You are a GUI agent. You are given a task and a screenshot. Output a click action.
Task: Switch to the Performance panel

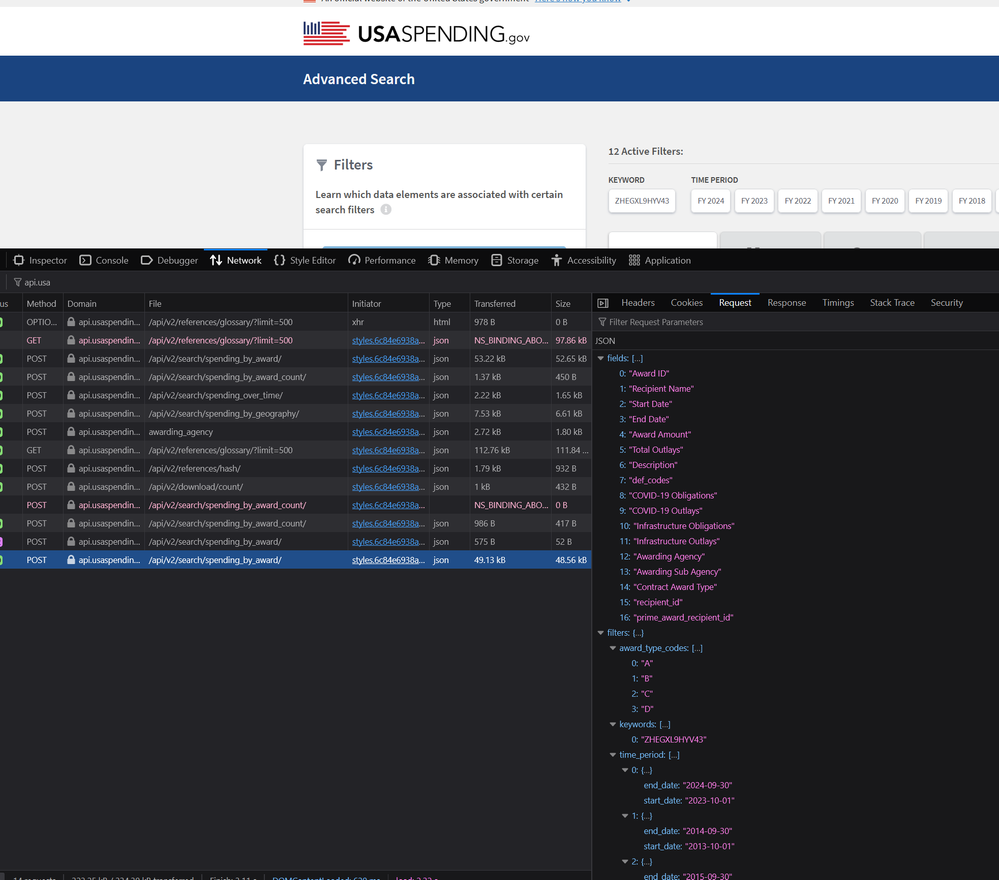coord(382,261)
